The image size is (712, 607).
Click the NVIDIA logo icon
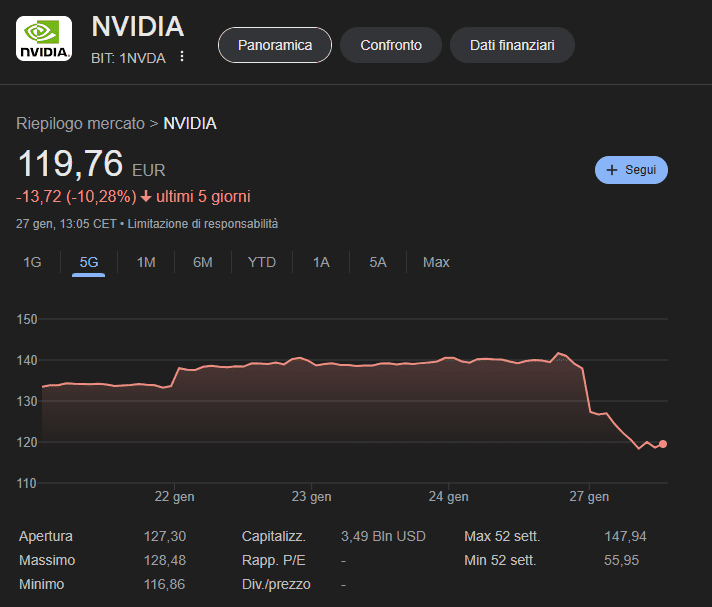pos(44,40)
